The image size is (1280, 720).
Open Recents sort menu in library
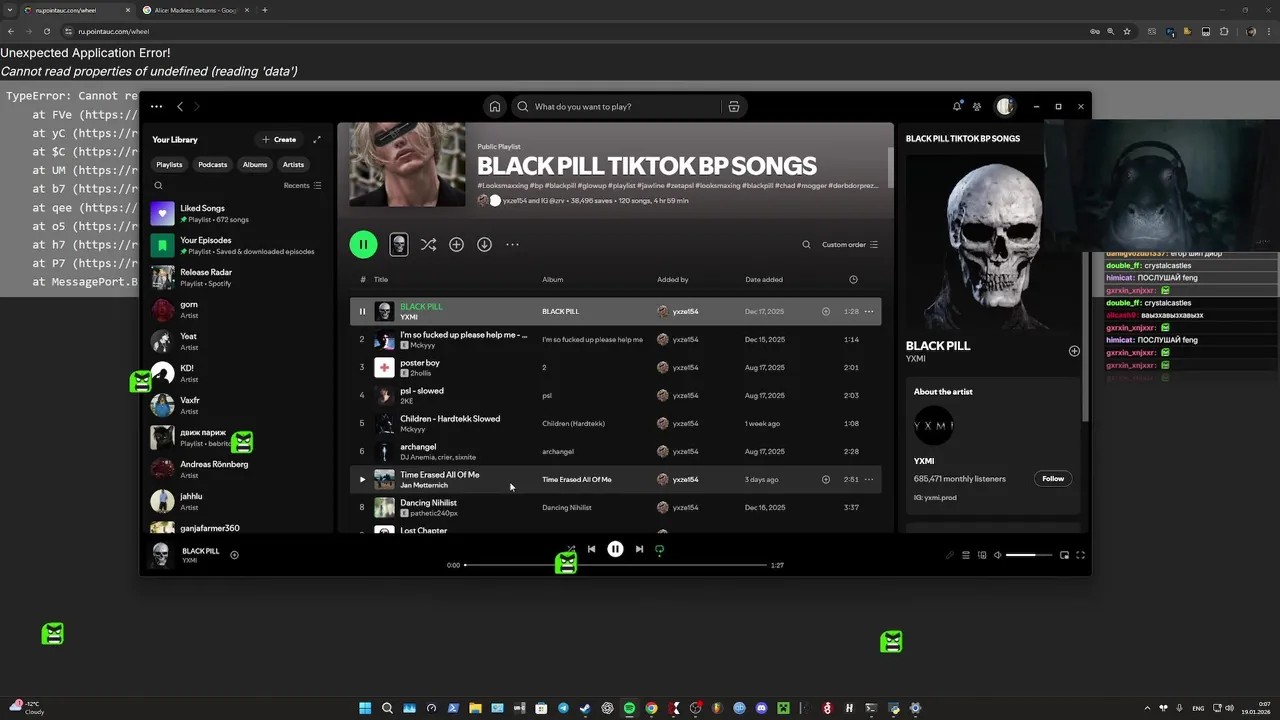[x=302, y=185]
